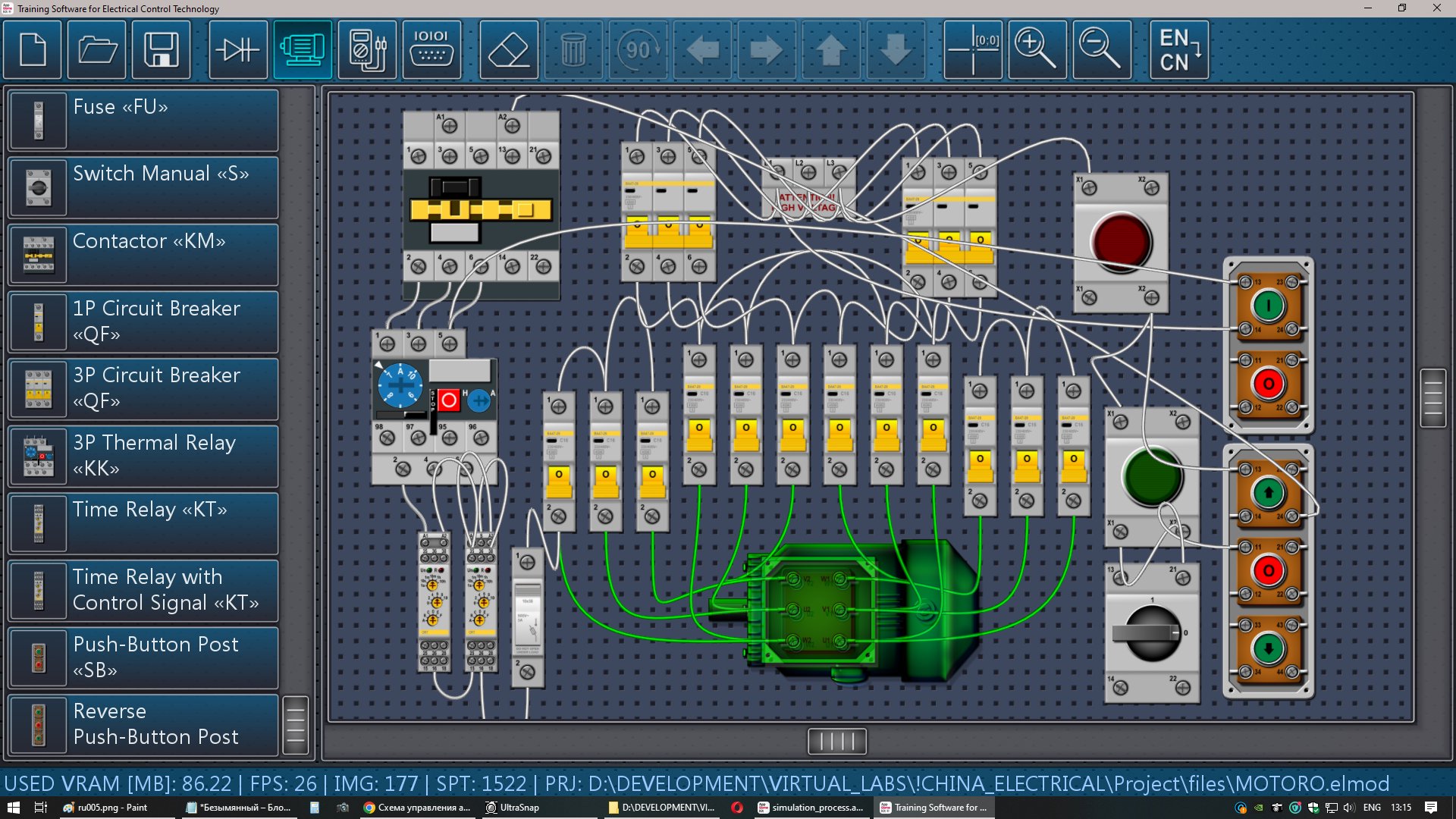The height and width of the screenshot is (819, 1456).
Task: Toggle the rotary selector switch on board
Action: point(1151,633)
